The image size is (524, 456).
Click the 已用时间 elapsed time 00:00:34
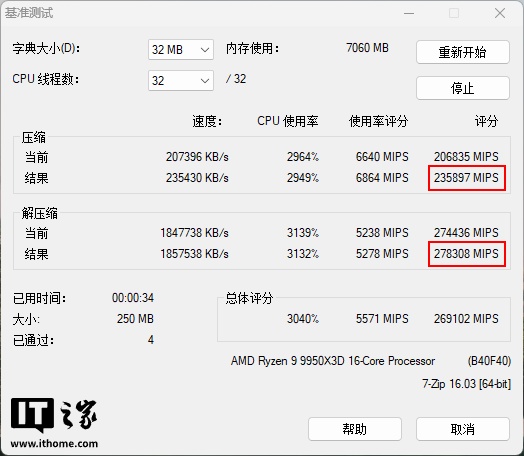[133, 298]
